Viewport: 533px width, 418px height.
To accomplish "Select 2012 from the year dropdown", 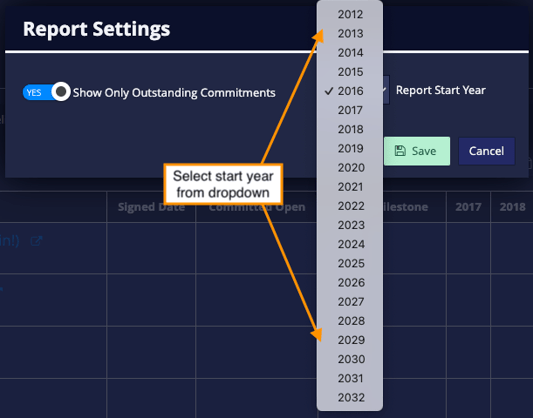I will (350, 14).
